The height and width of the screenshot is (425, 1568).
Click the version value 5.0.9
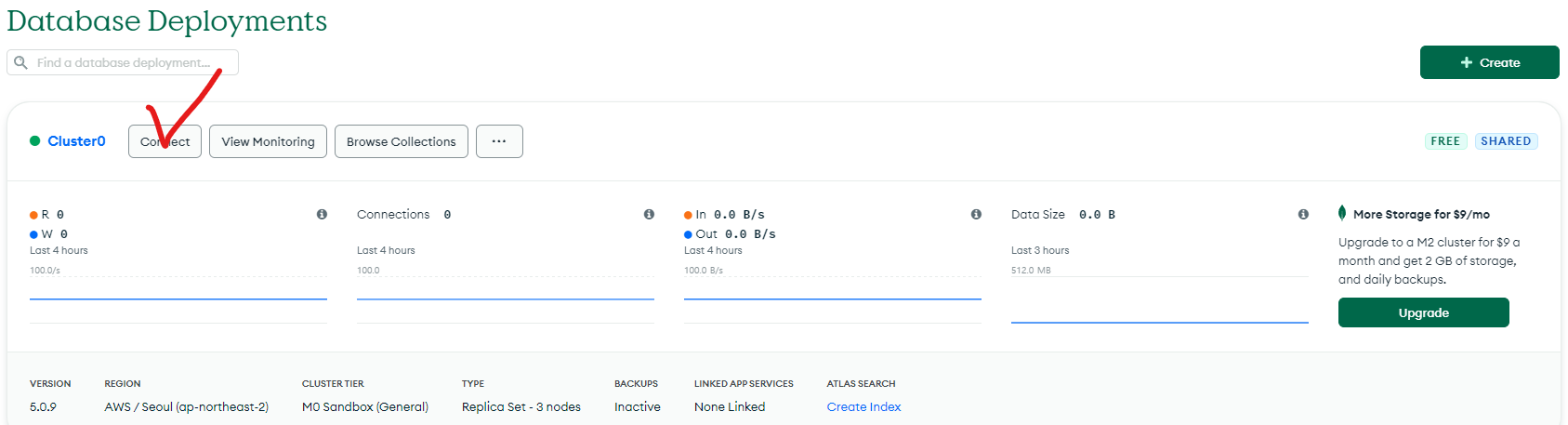click(43, 406)
